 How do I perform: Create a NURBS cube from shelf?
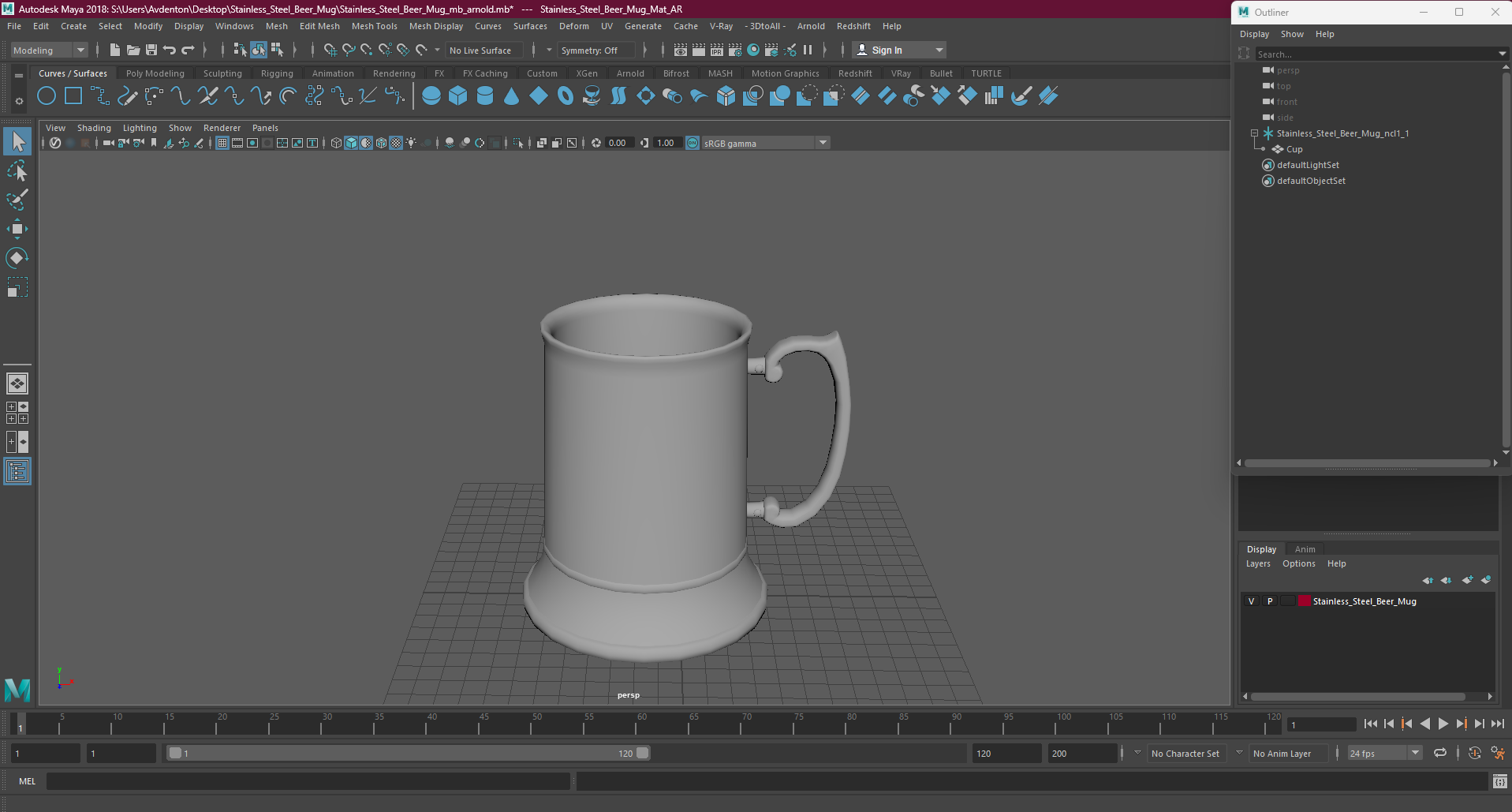click(458, 96)
